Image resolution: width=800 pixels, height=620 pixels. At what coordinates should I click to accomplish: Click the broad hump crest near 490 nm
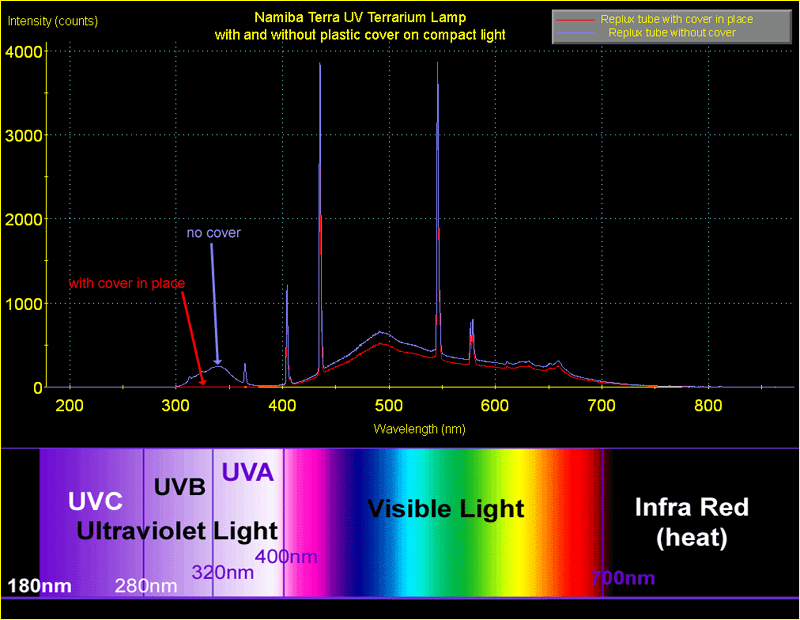[380, 333]
